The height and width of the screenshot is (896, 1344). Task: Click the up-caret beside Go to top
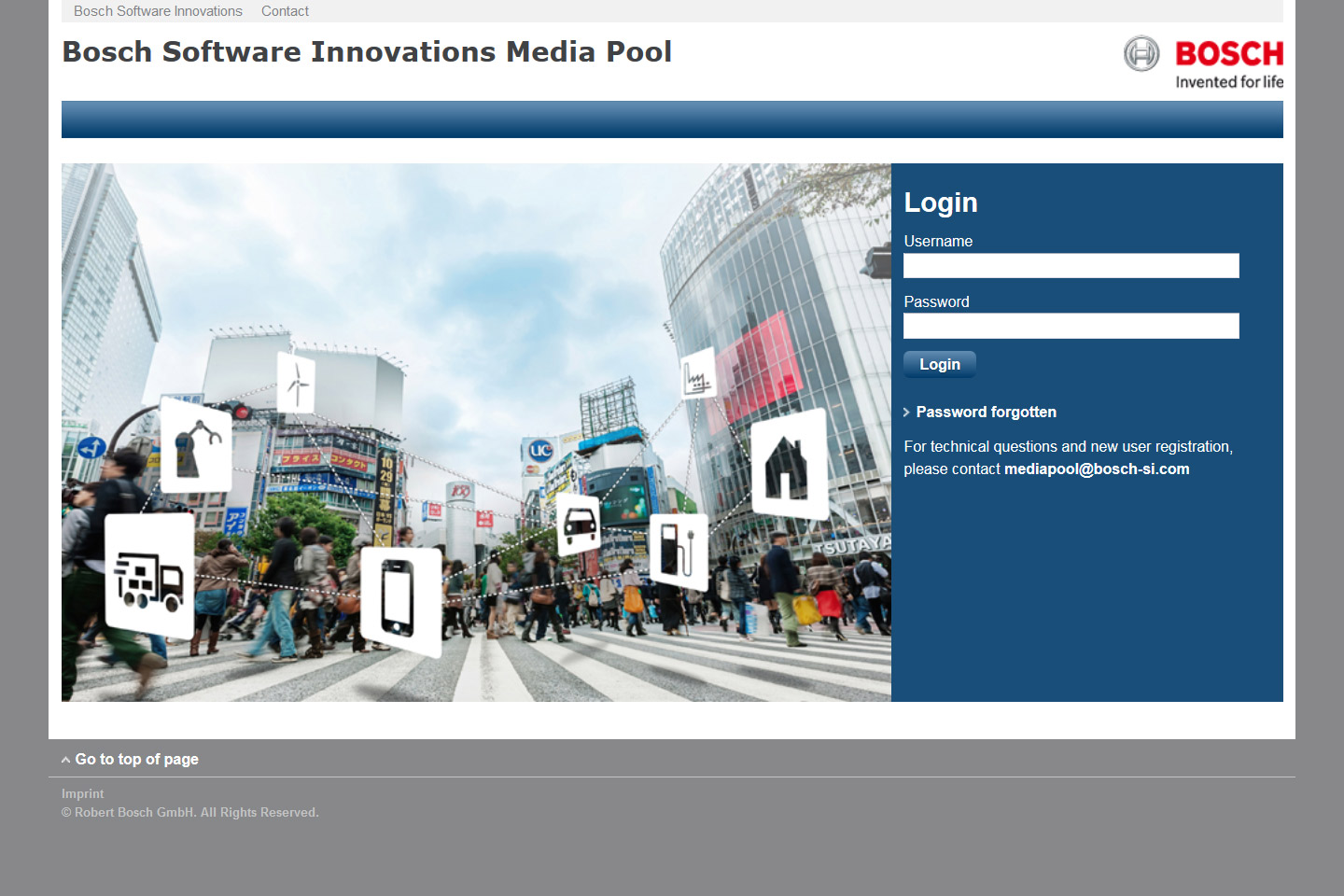coord(66,760)
